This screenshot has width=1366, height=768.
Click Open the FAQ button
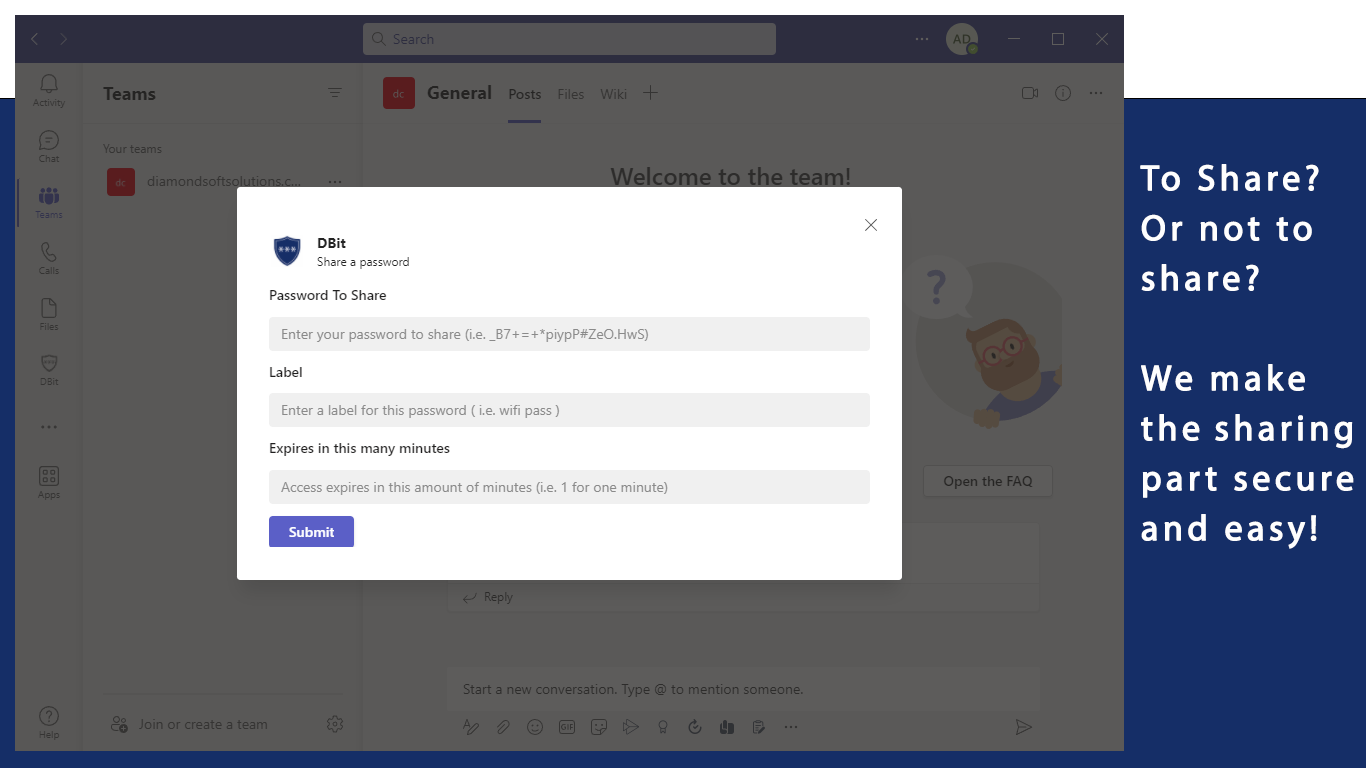pyautogui.click(x=988, y=481)
